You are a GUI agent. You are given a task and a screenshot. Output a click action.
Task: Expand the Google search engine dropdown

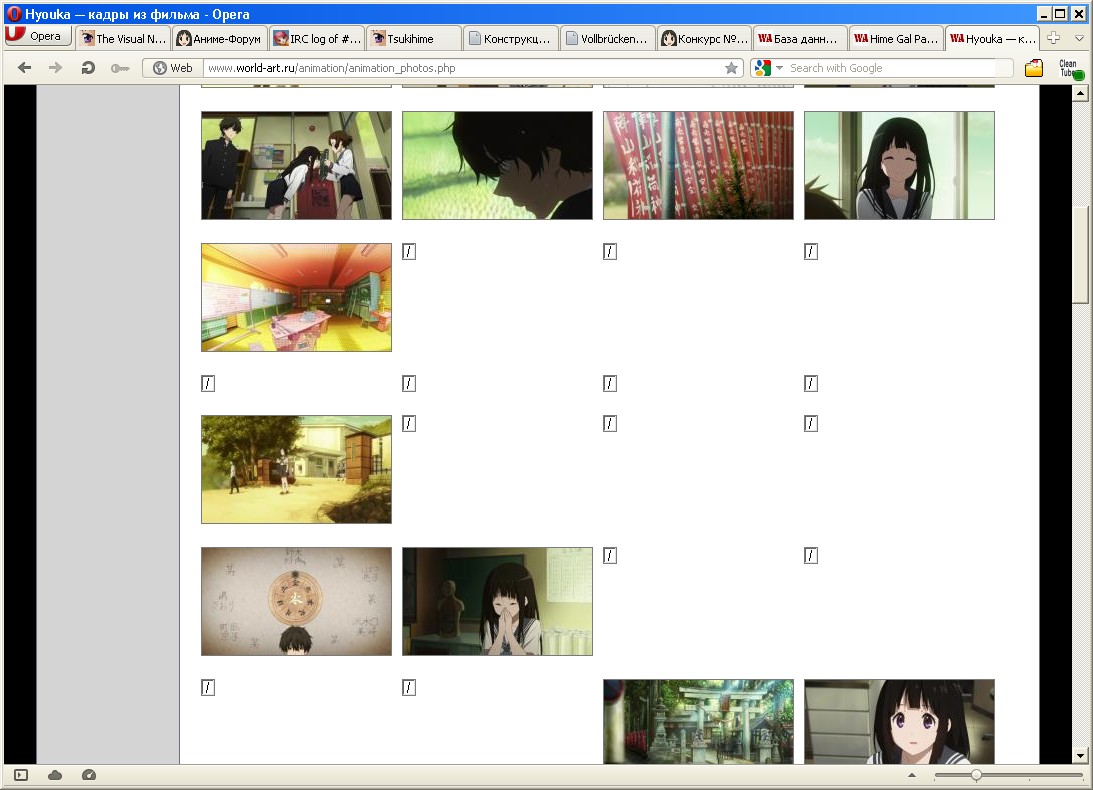[x=767, y=68]
